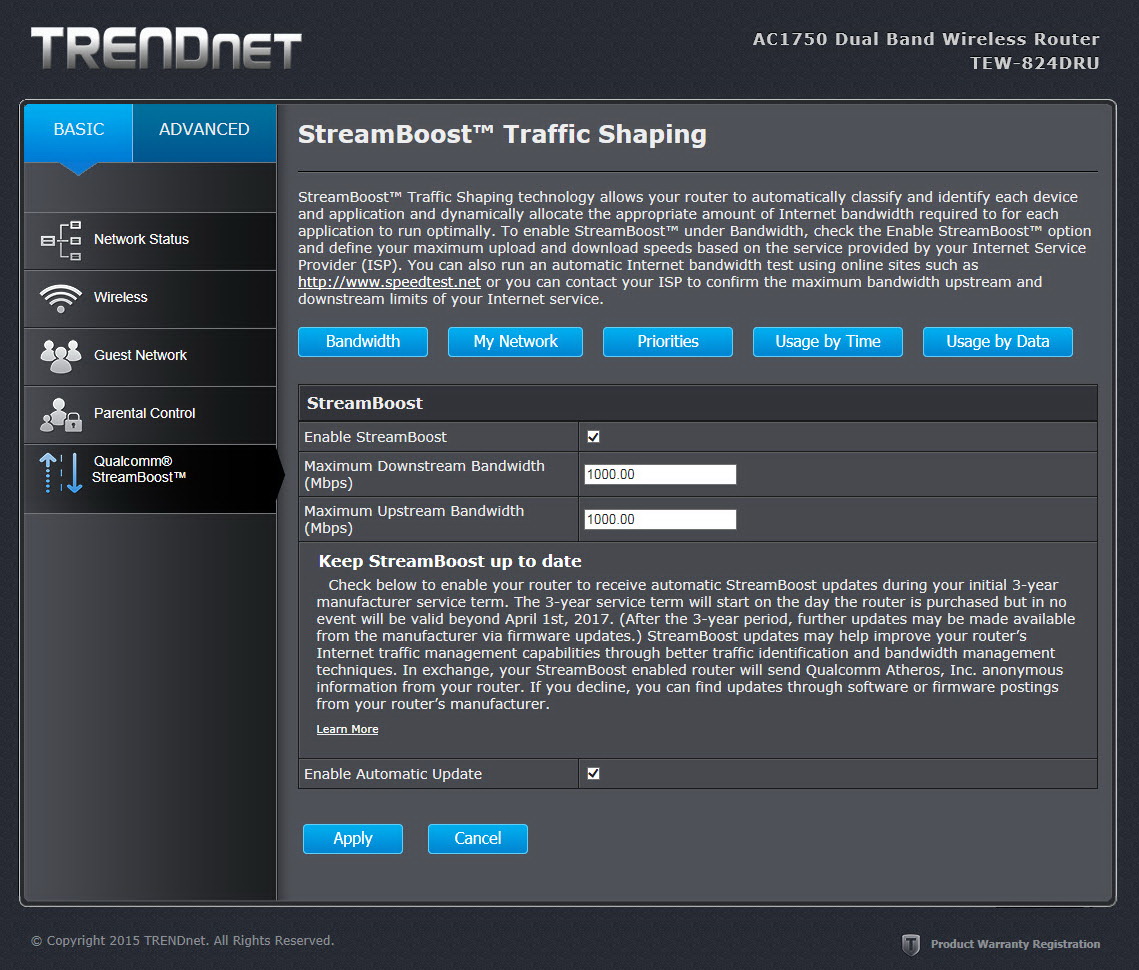1139x970 pixels.
Task: Open the speedtest.net link
Action: [x=389, y=282]
